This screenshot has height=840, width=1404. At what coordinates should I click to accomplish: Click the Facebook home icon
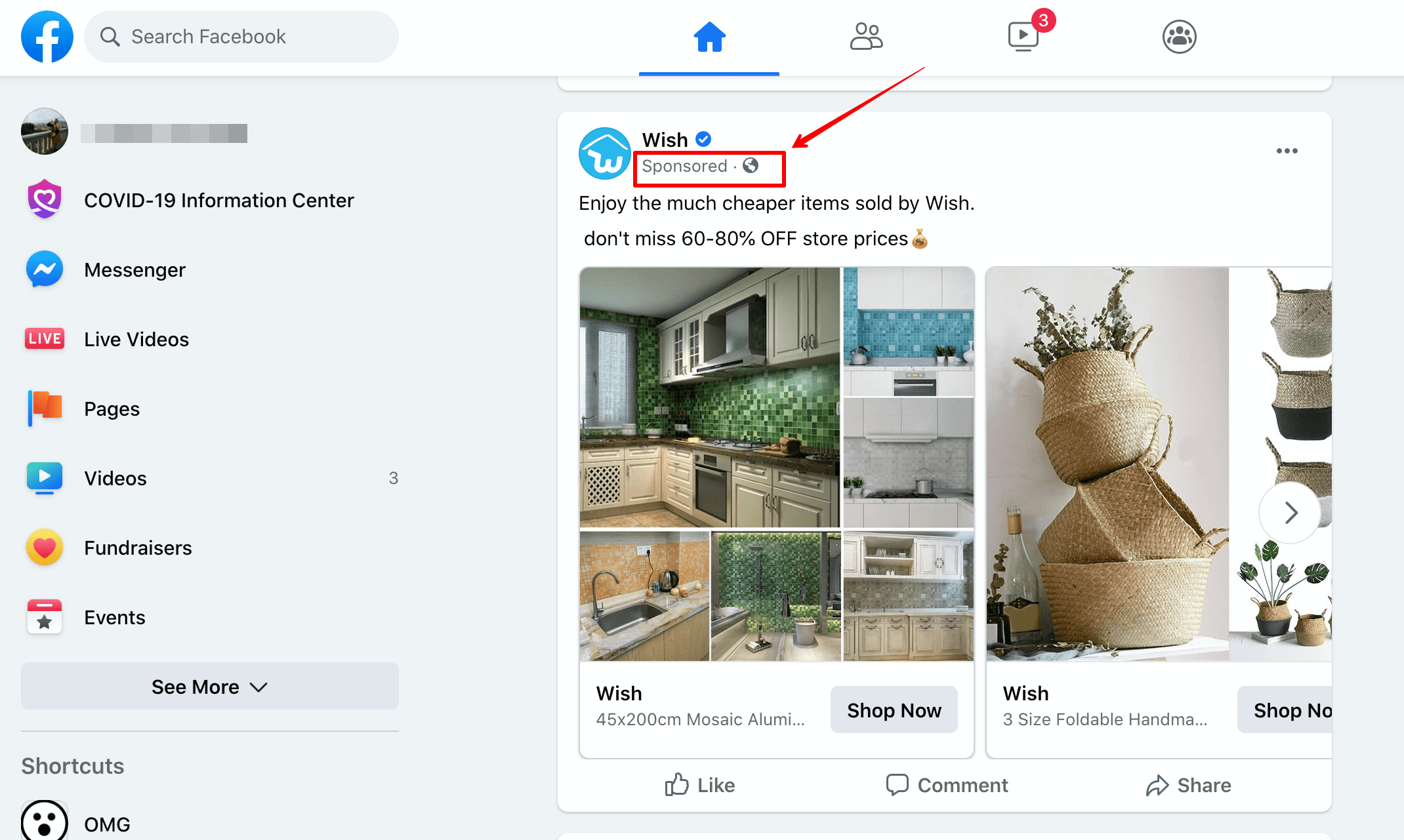[709, 37]
